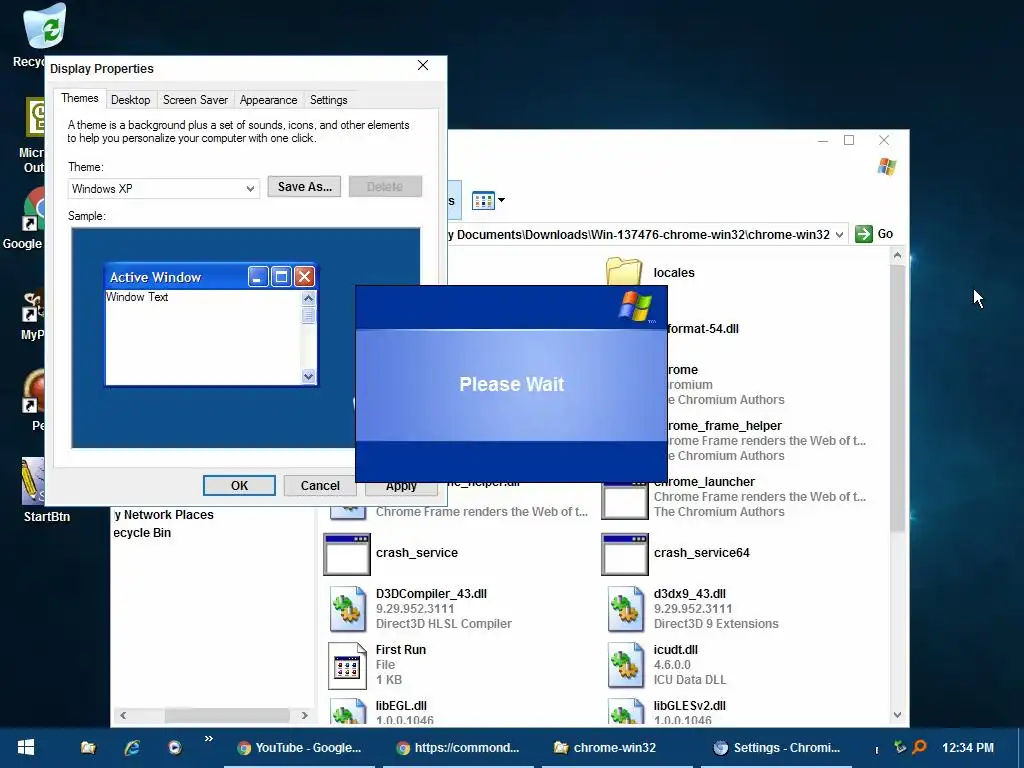
Task: Select the D3DCompiler_43.dll file icon
Action: tap(347, 609)
